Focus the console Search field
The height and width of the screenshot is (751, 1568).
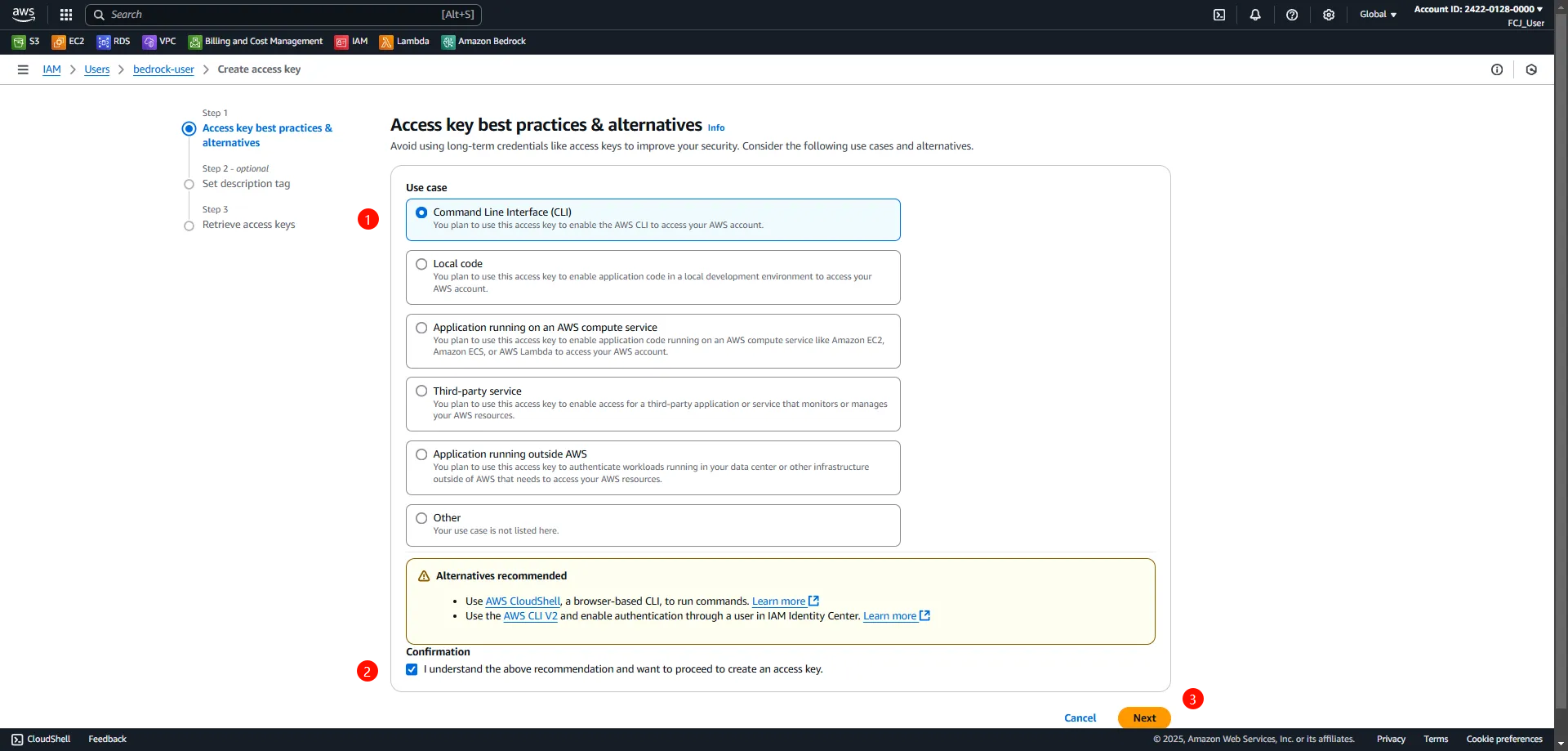click(283, 15)
